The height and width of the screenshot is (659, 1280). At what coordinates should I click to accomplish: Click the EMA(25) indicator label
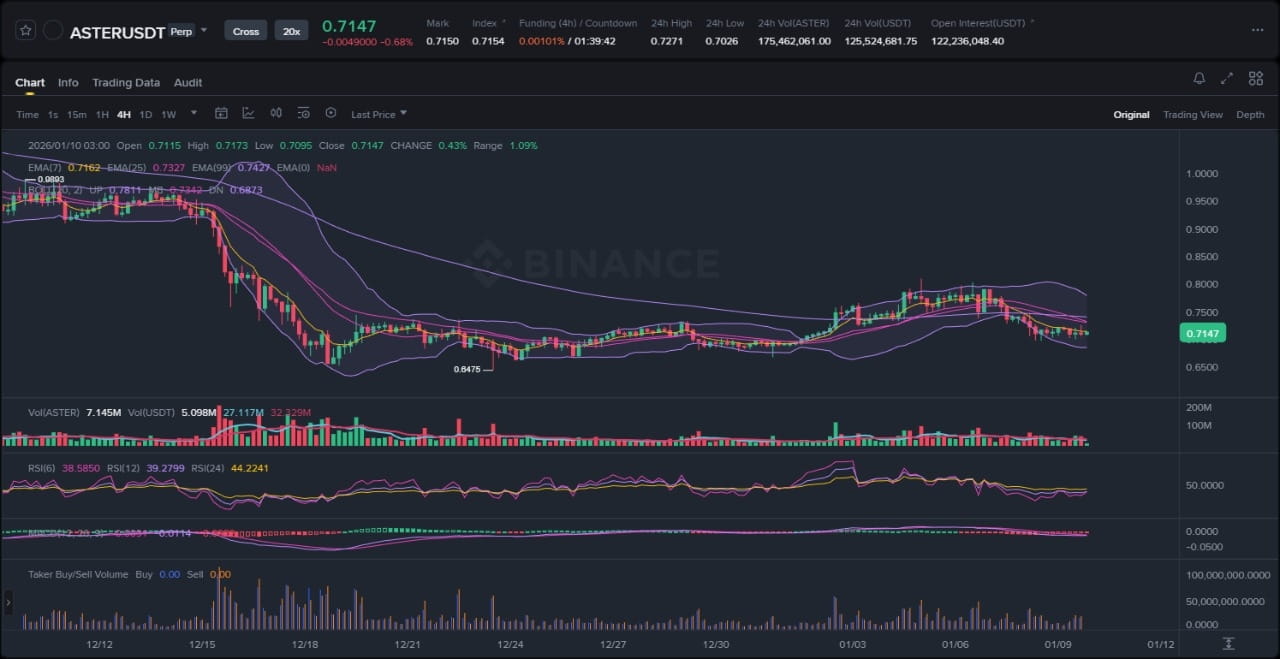coord(125,167)
